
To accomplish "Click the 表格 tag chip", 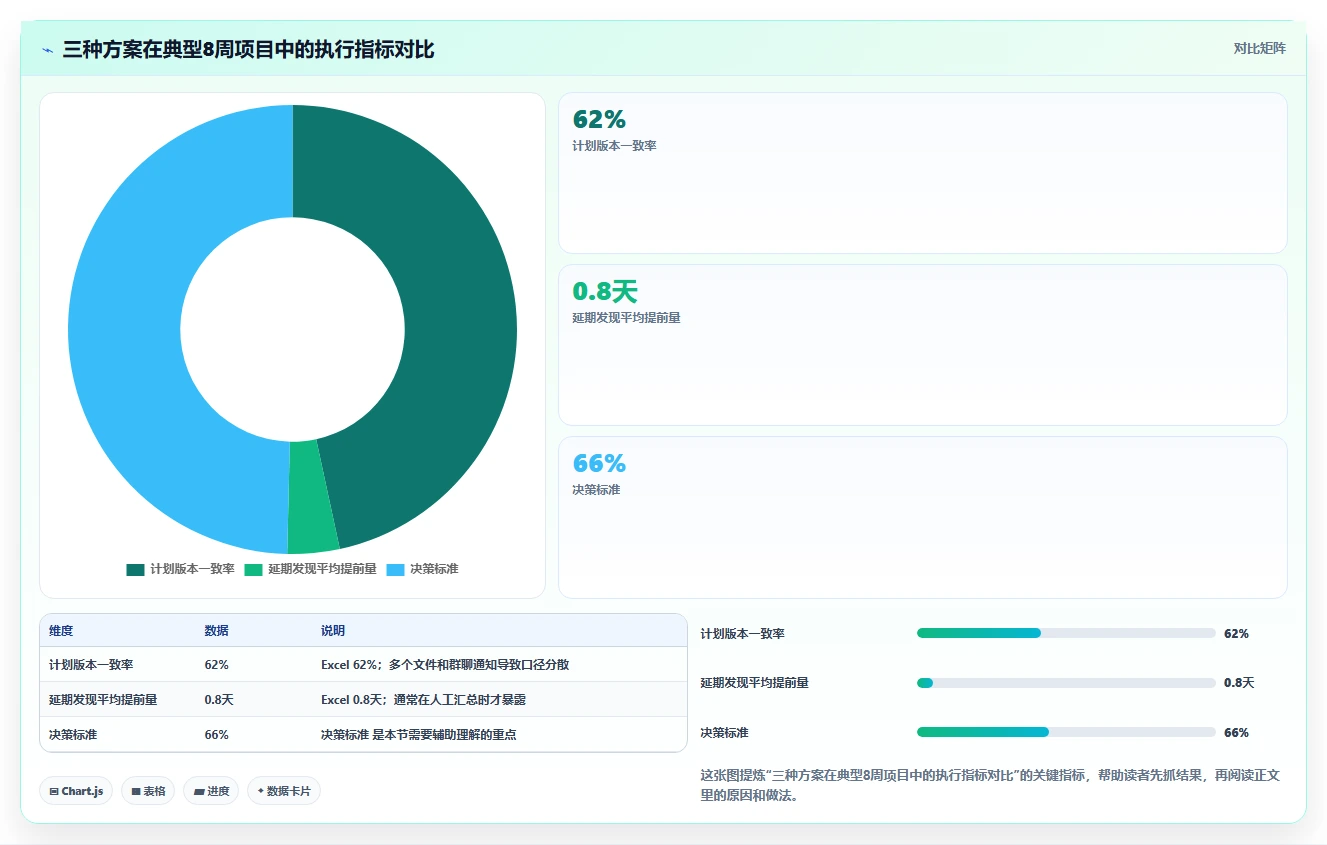I will pyautogui.click(x=148, y=791).
